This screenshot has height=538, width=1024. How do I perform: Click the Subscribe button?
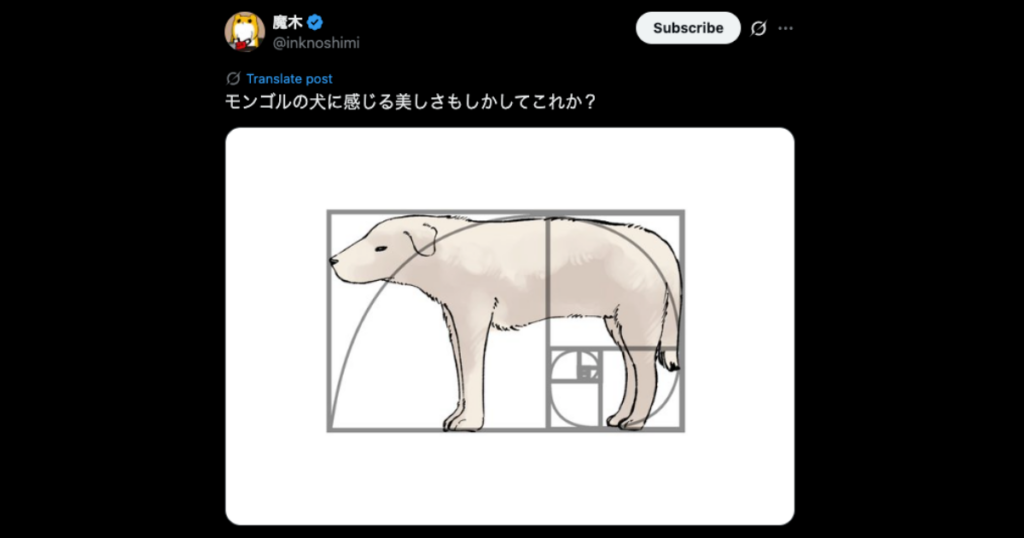688,28
